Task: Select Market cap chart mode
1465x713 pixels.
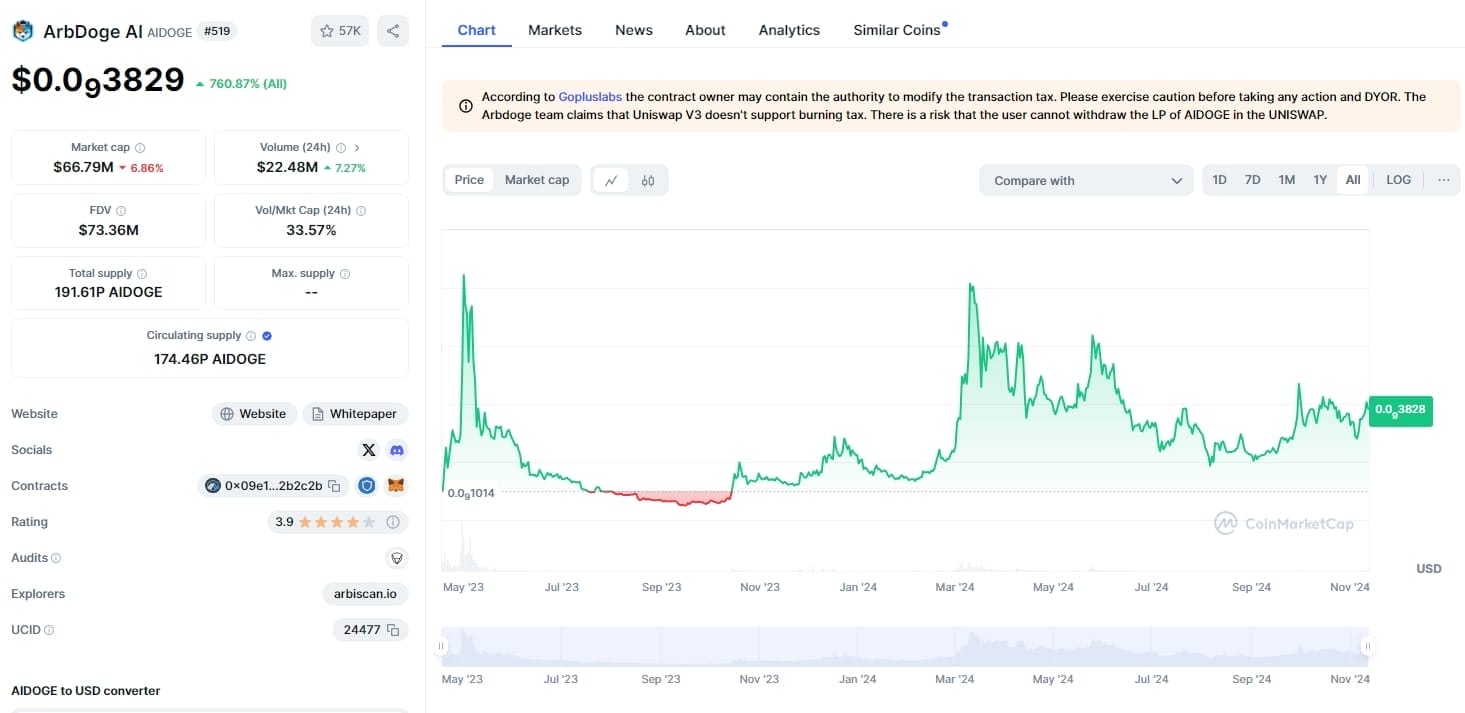Action: pos(537,180)
